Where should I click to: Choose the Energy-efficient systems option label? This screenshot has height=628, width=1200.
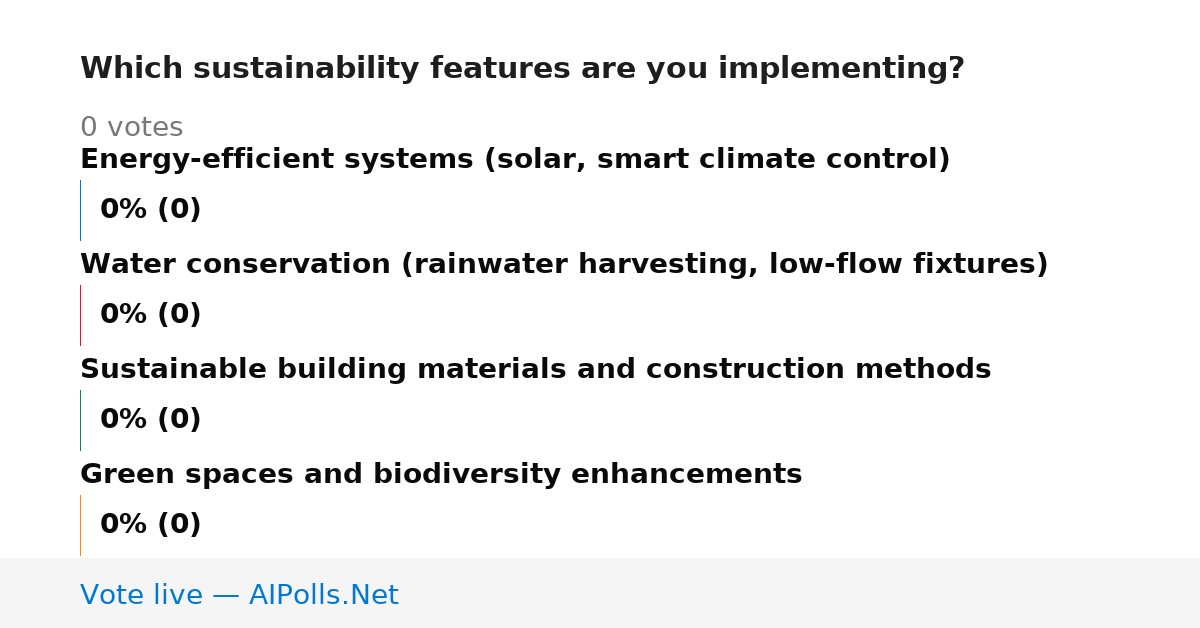[515, 160]
